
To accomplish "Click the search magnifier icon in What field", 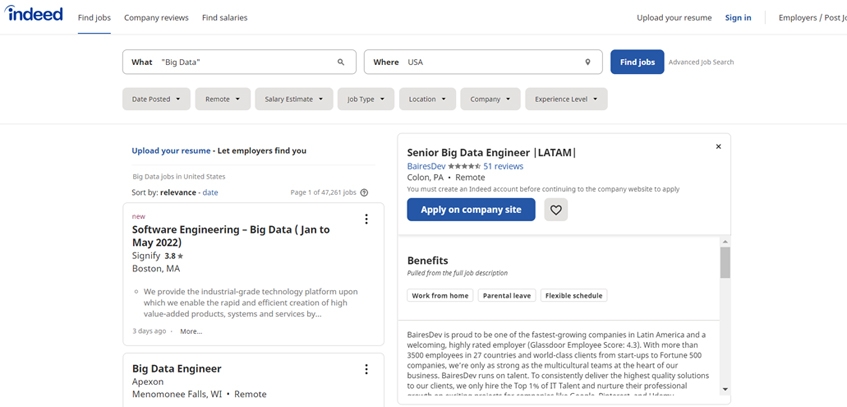I will [x=341, y=62].
